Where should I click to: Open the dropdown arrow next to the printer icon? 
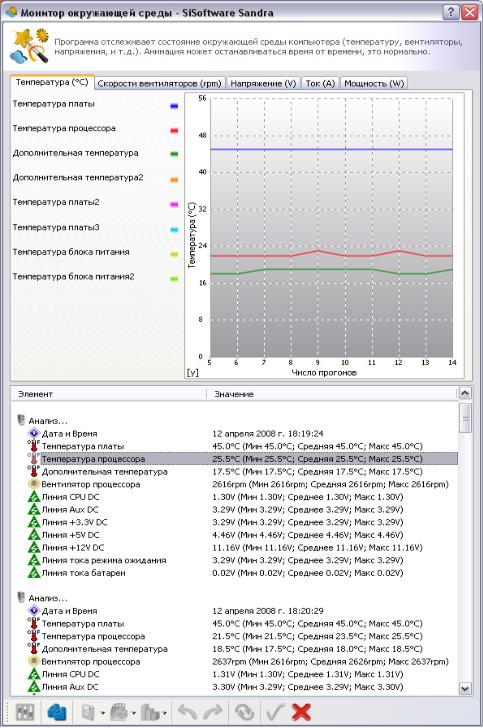click(133, 713)
